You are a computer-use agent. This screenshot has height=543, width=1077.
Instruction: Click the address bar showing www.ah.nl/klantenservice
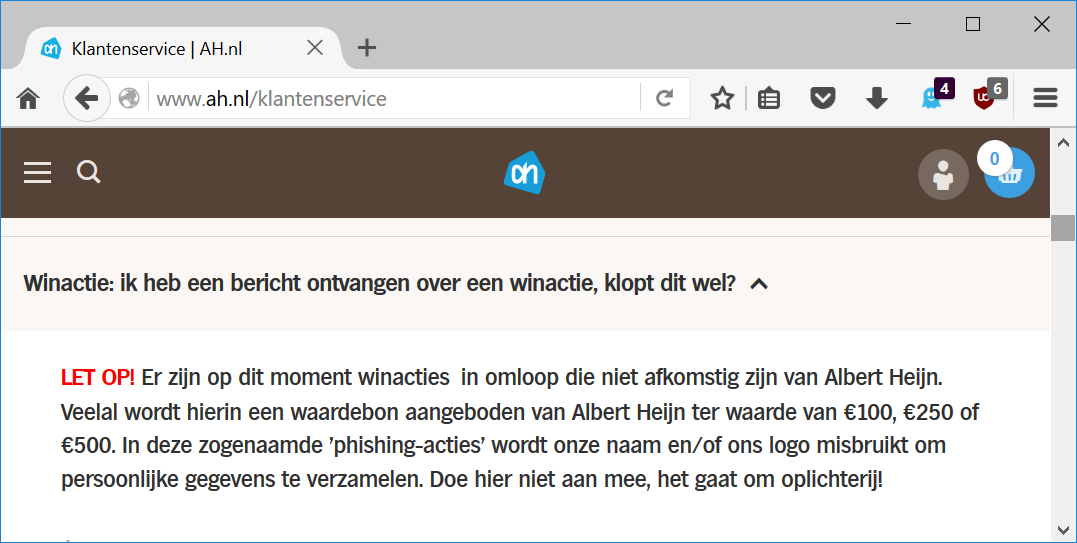[395, 99]
